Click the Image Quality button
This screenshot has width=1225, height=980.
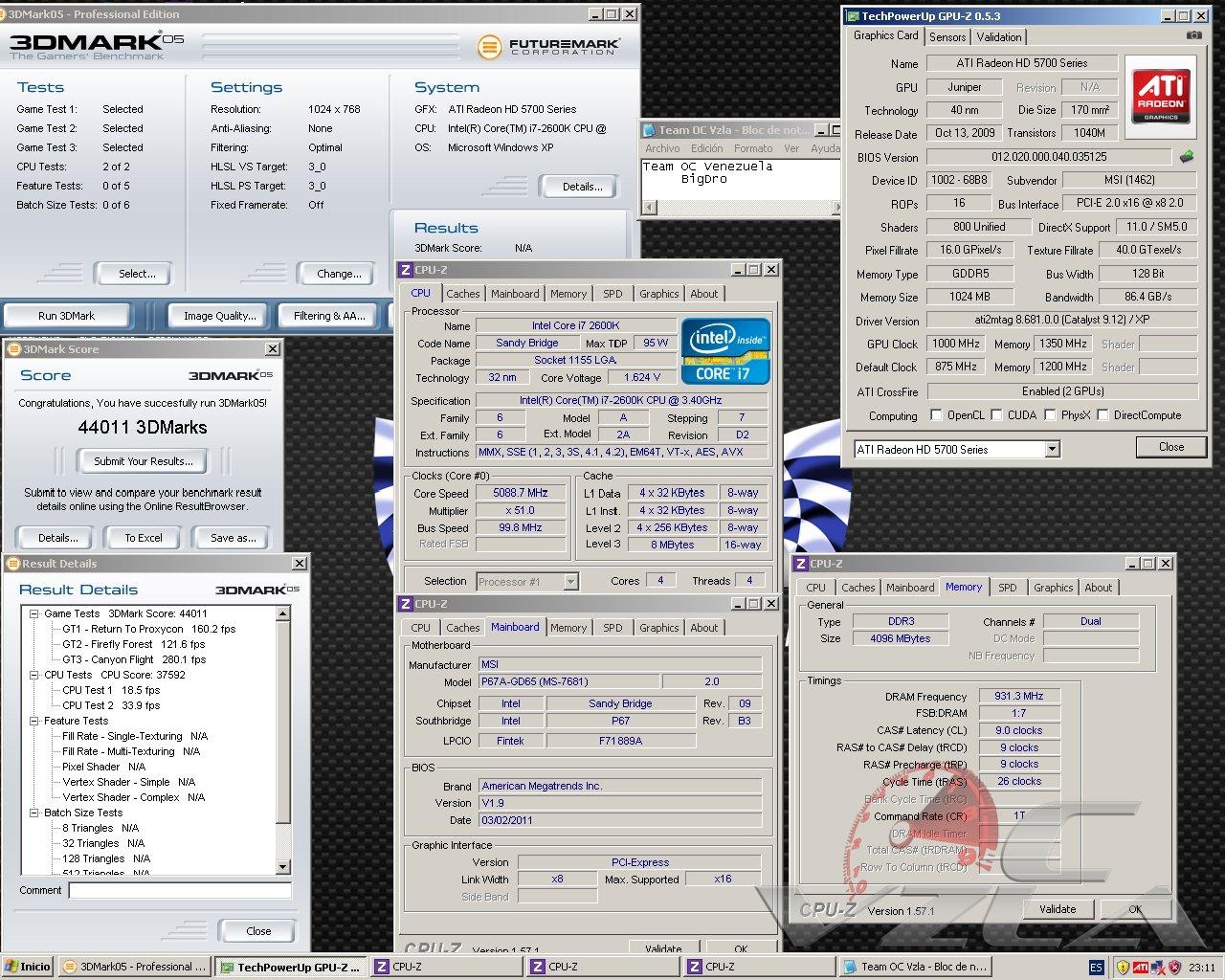pyautogui.click(x=220, y=315)
